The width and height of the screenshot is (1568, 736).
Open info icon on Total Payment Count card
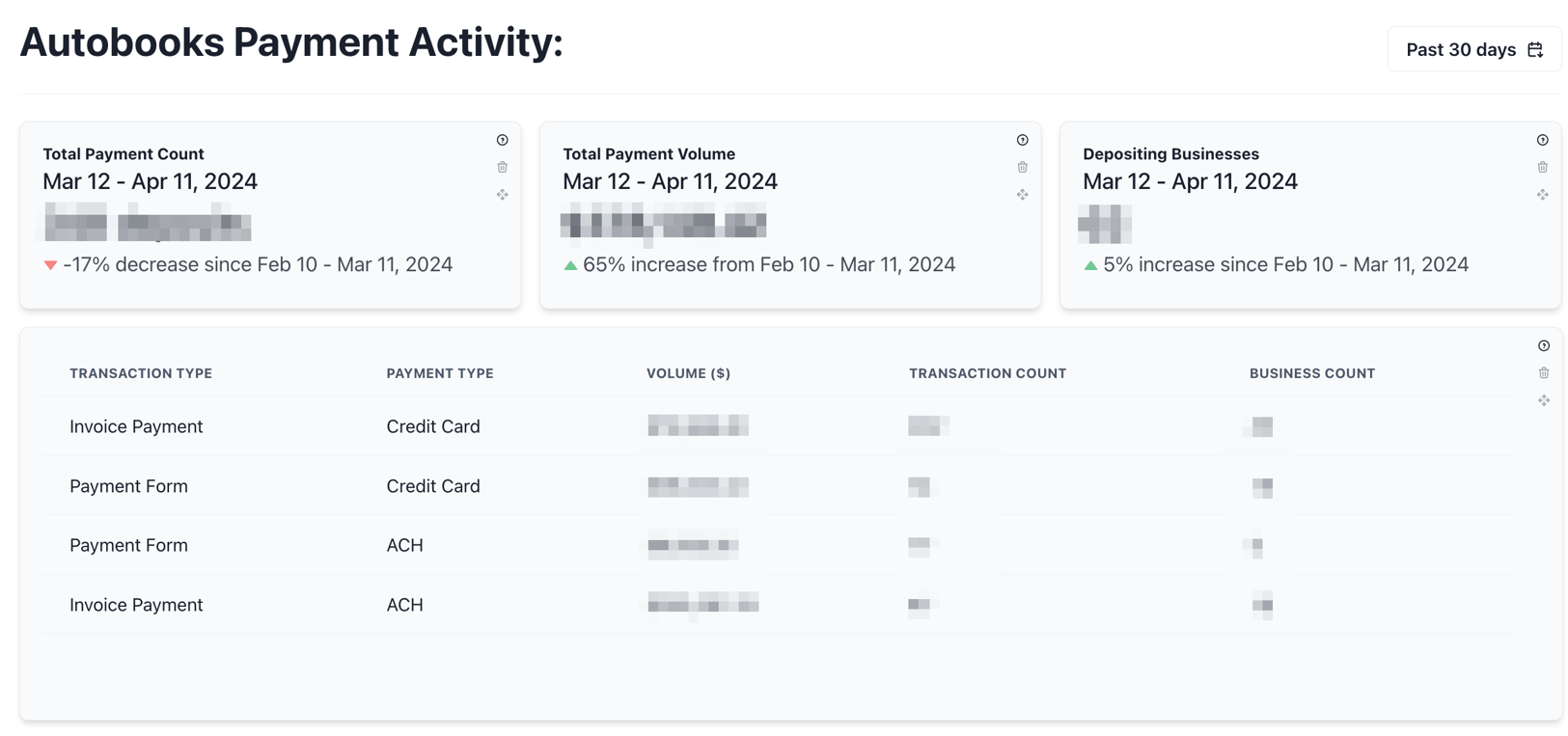(502, 140)
